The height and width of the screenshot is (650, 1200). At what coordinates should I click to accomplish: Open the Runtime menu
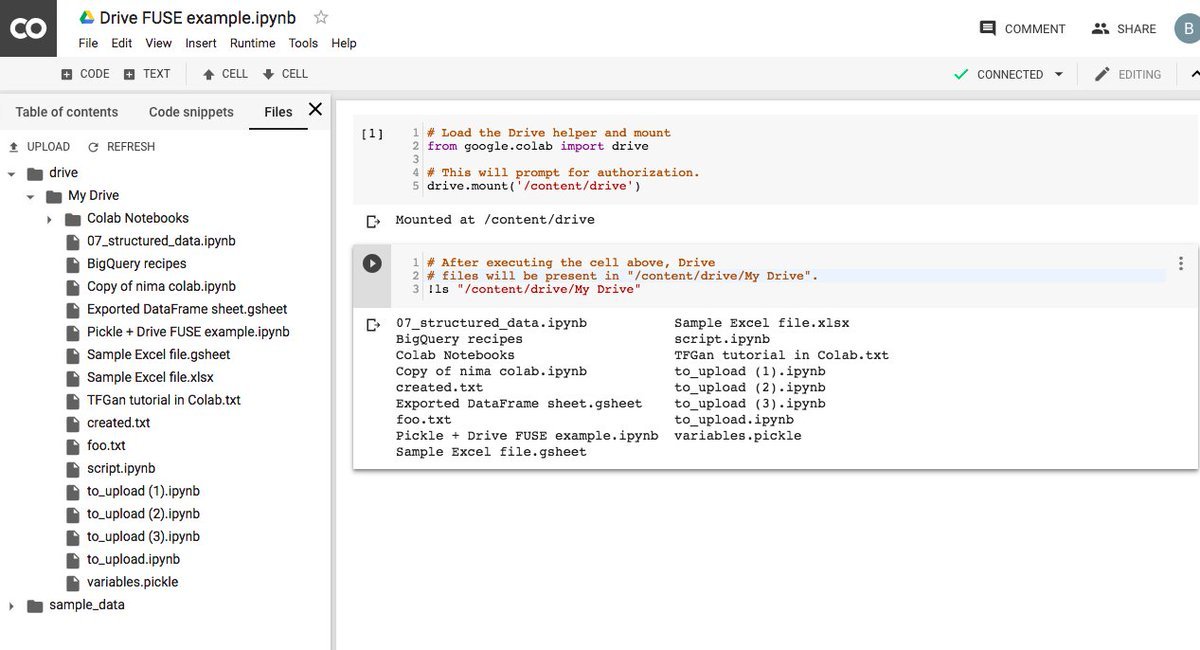[x=253, y=43]
